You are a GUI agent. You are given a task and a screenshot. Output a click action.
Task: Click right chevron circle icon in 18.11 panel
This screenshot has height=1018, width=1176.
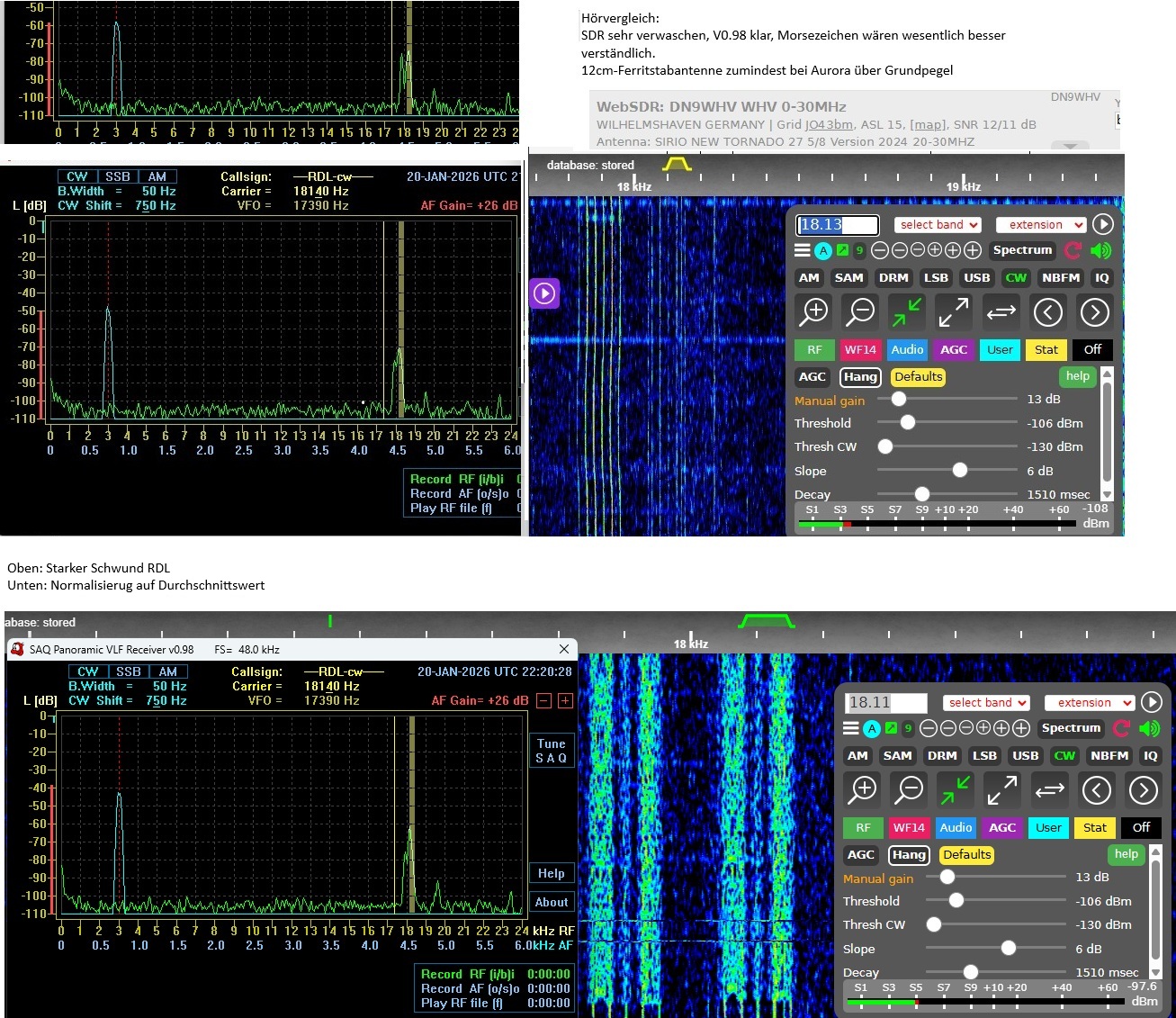(1143, 790)
